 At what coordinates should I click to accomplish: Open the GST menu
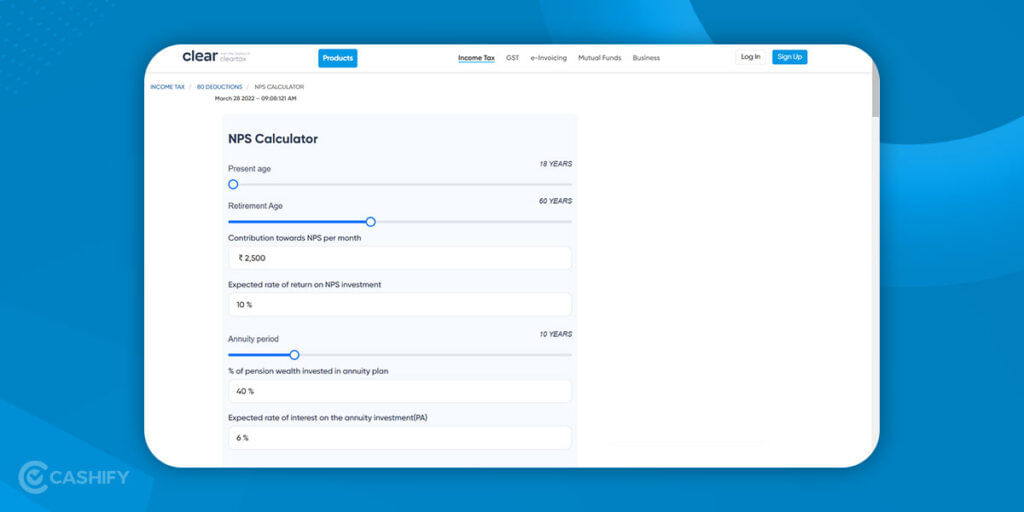(513, 58)
